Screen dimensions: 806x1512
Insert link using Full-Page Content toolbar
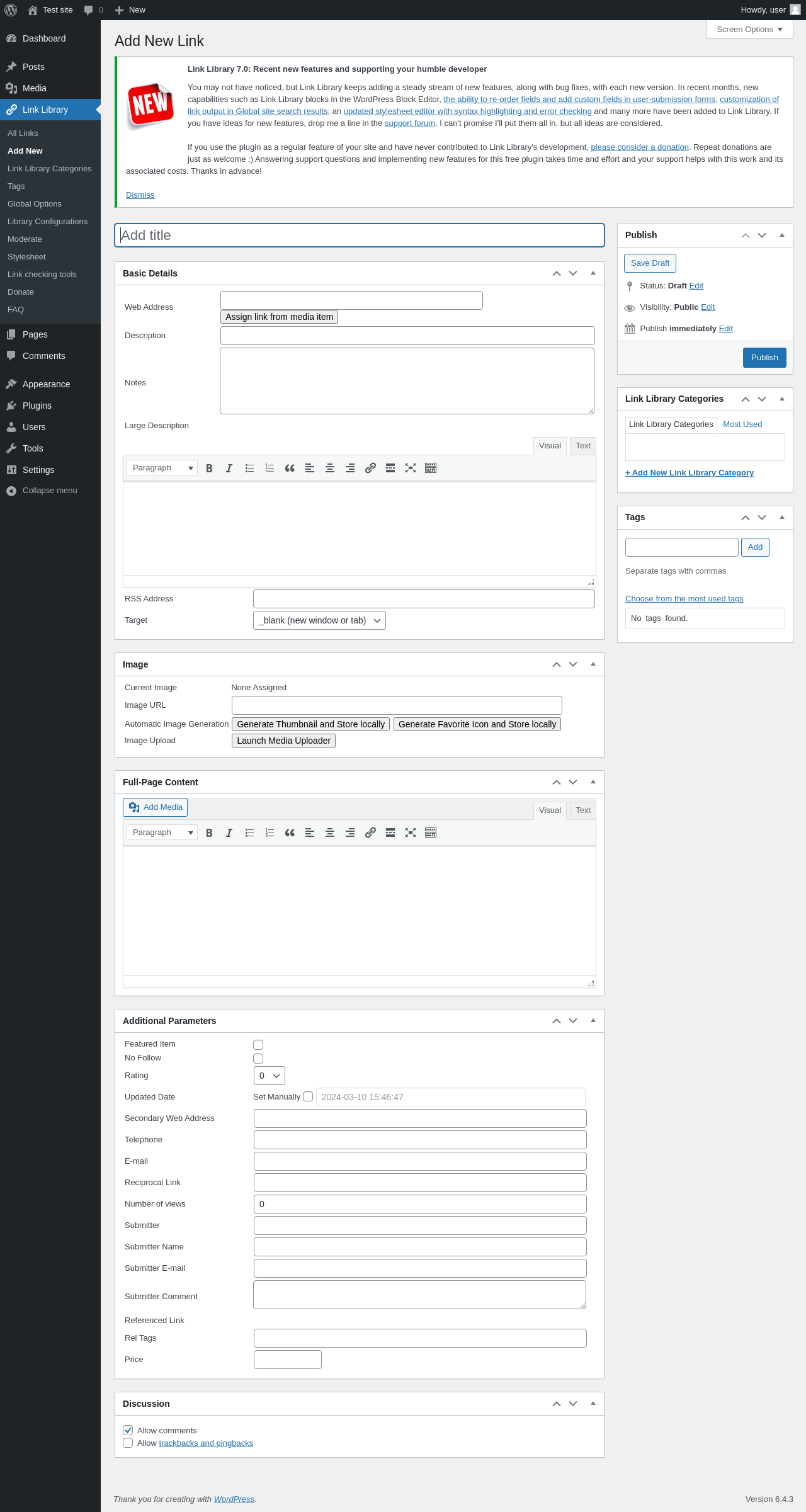click(x=370, y=833)
